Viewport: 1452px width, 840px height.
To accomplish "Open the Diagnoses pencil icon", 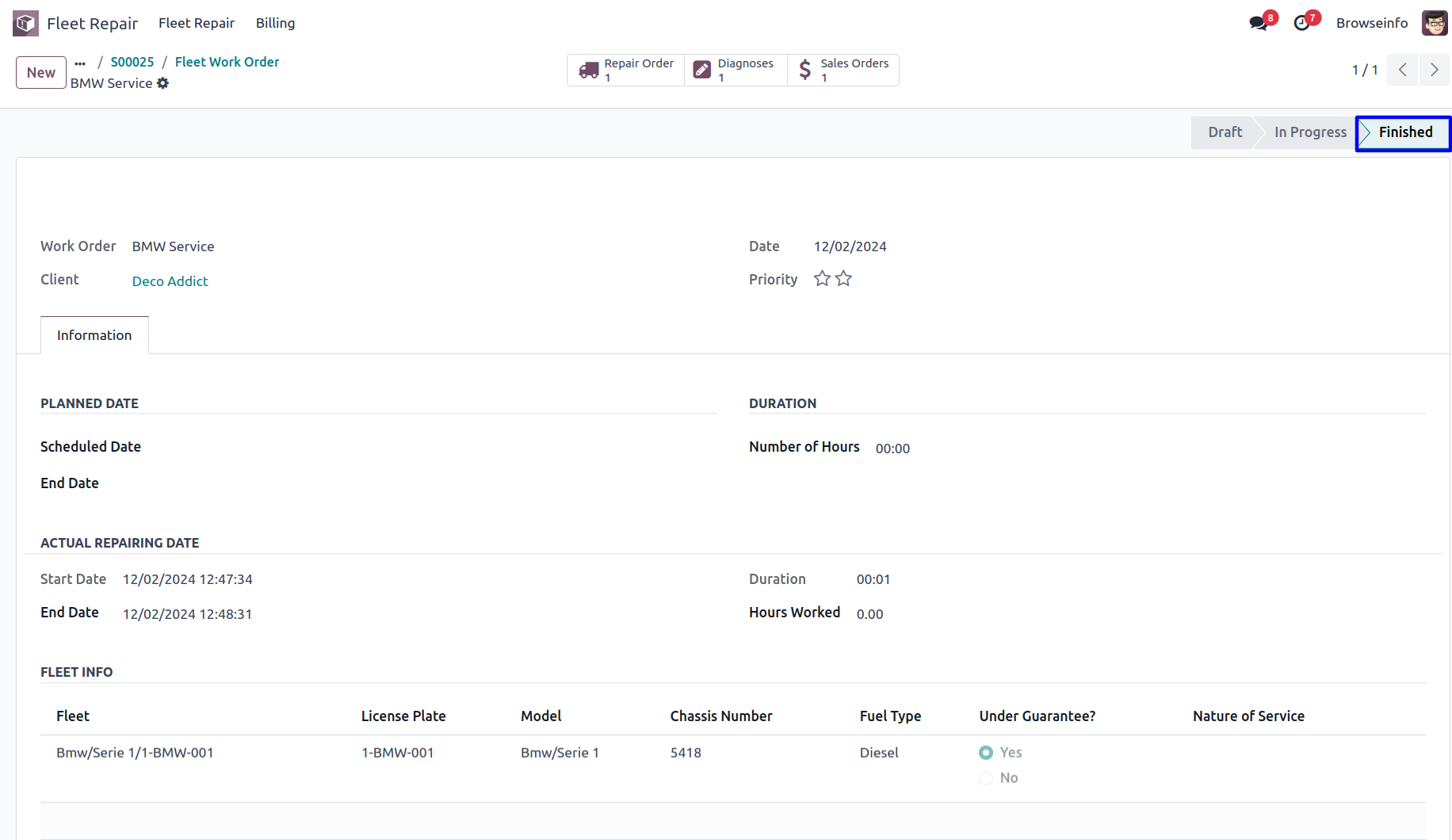I will pos(702,70).
